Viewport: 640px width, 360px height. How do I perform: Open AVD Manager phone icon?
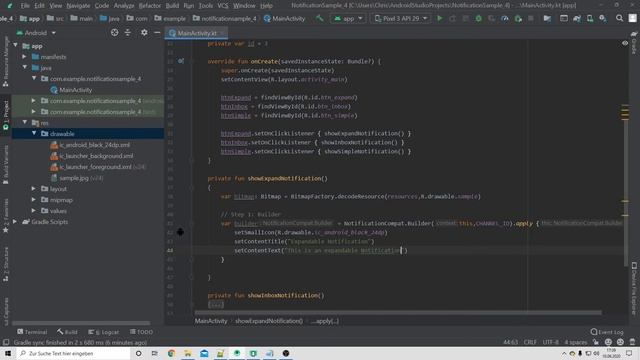point(590,18)
